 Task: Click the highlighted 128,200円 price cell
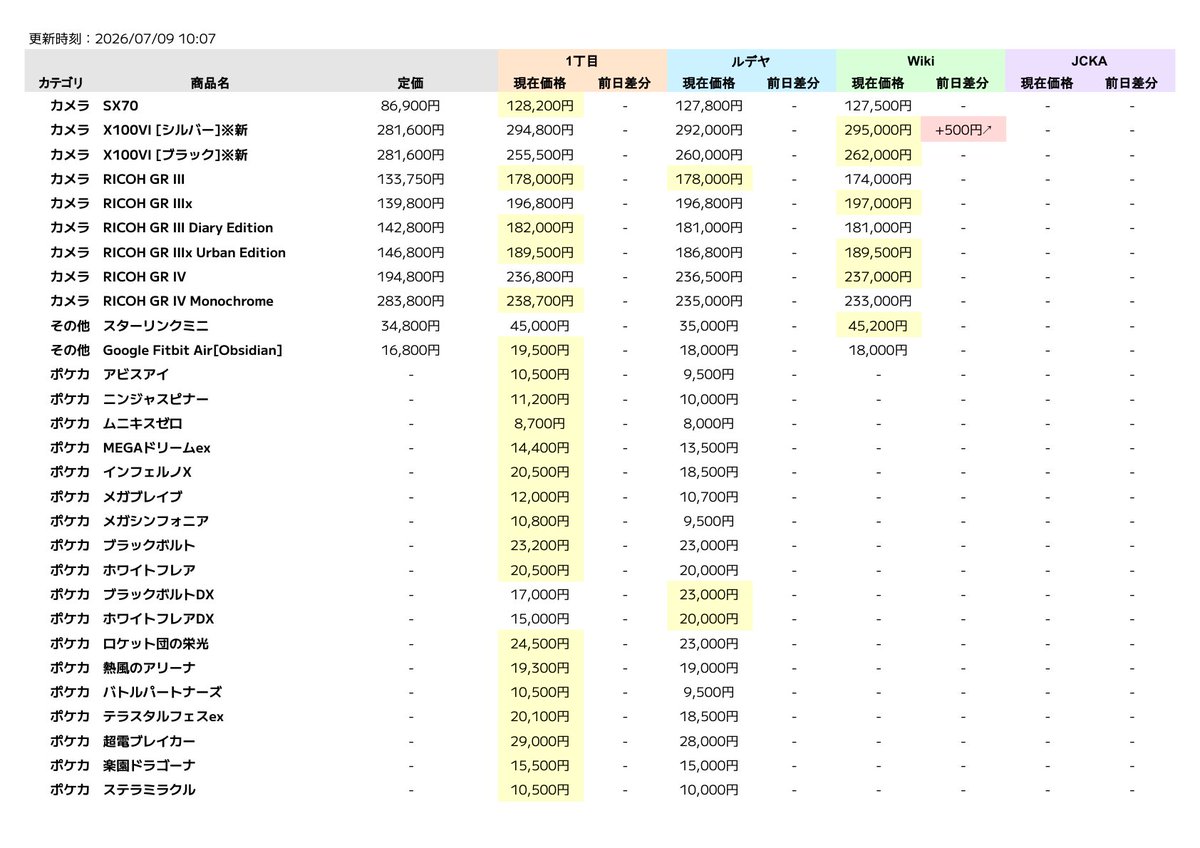click(541, 105)
